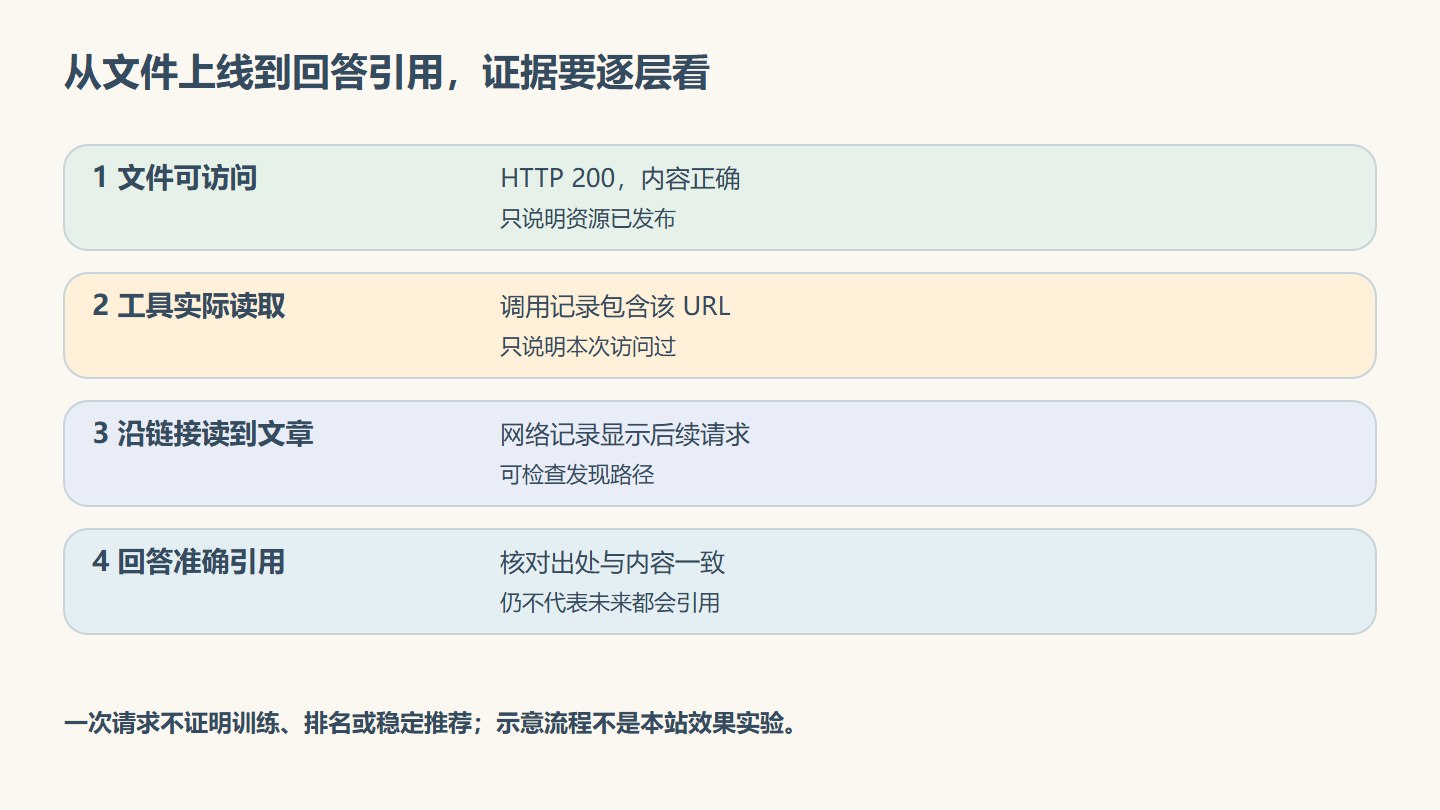Select the text 调用记录包含该 URL
This screenshot has width=1440, height=810.
pyautogui.click(x=615, y=307)
